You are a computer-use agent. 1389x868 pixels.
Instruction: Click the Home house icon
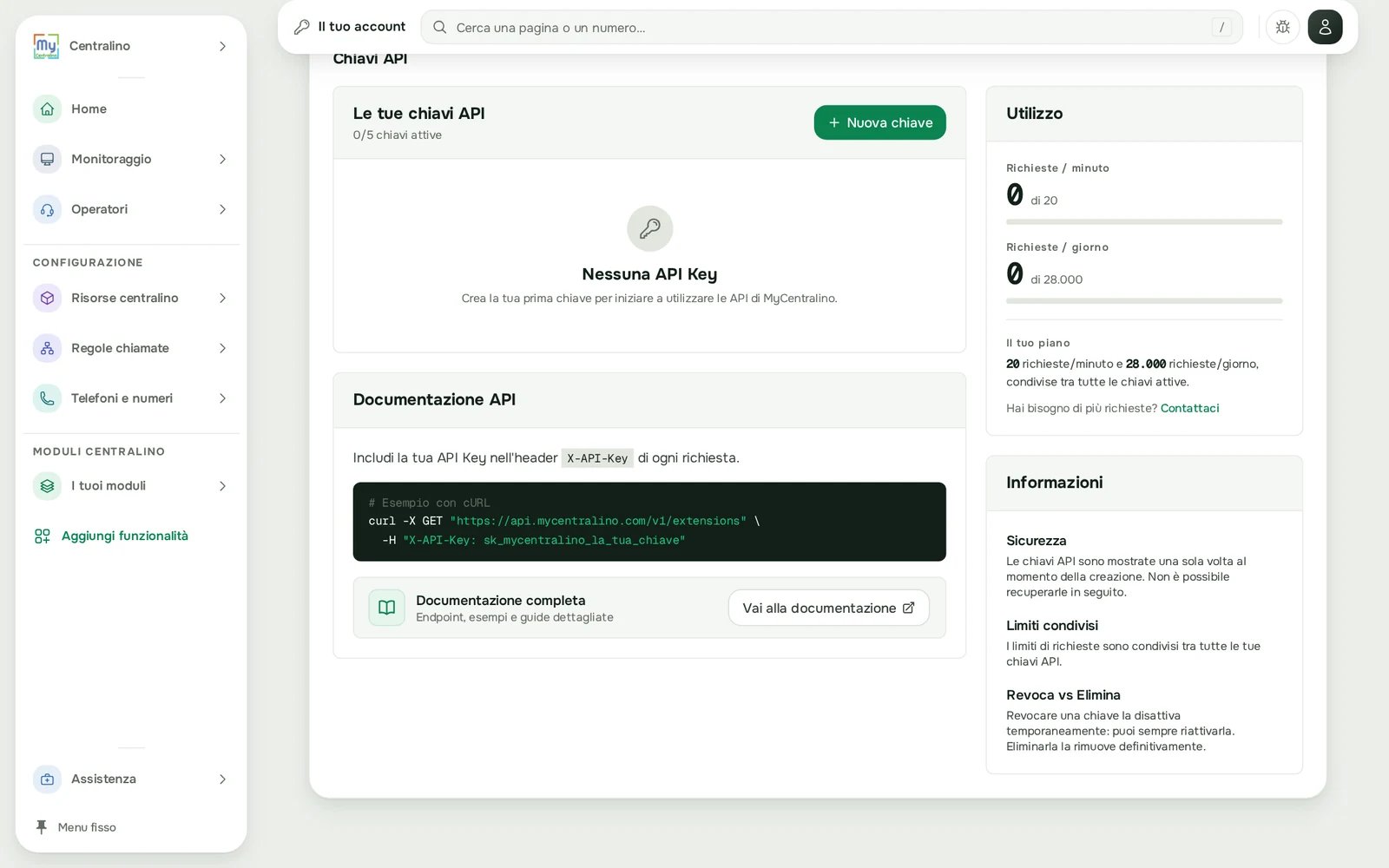[x=47, y=109]
